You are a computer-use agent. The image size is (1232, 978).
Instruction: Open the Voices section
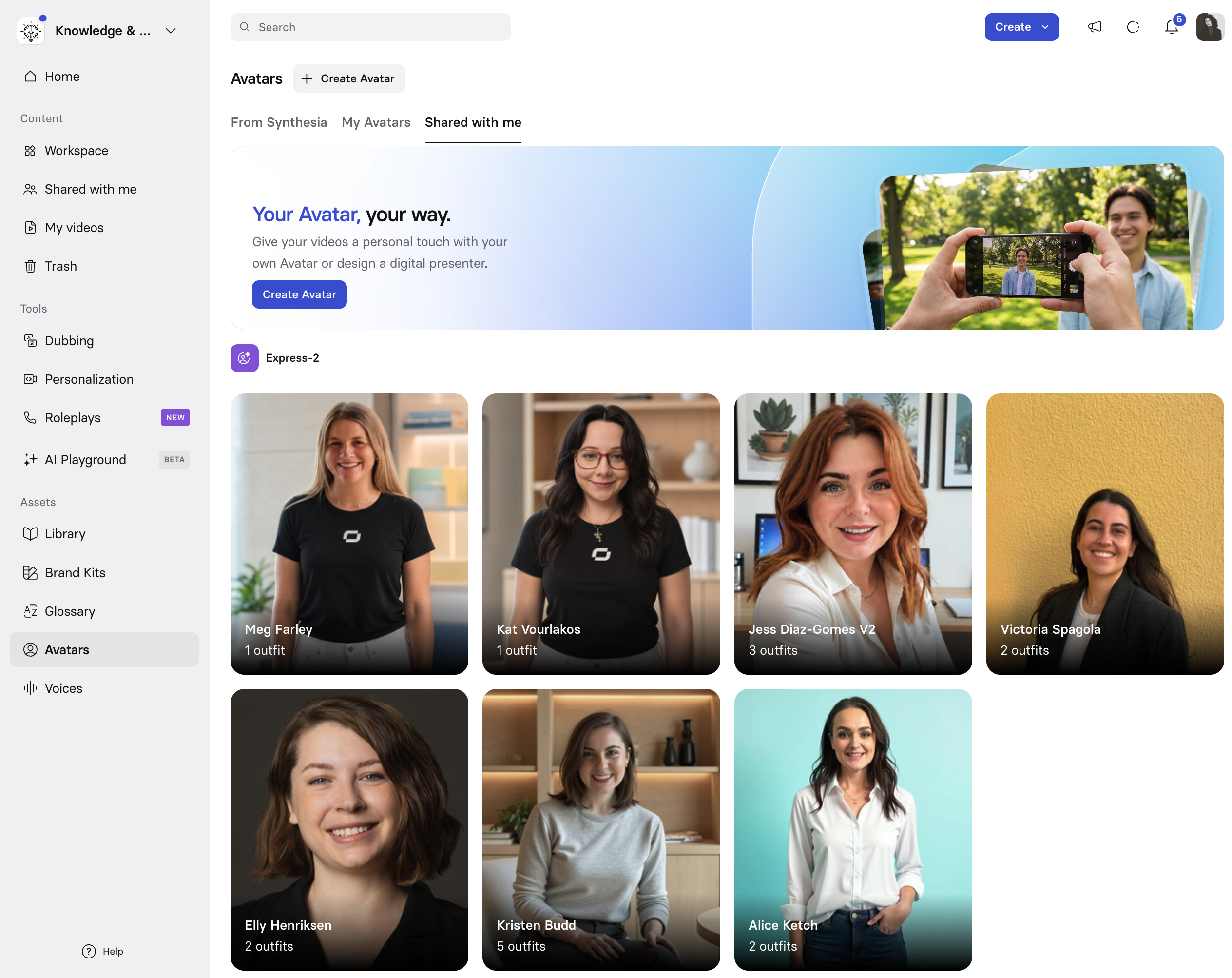104,688
